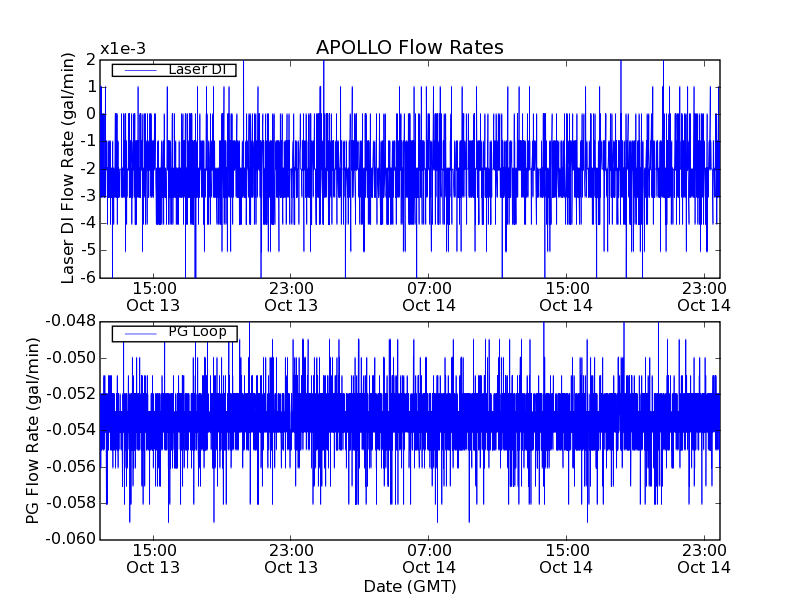The height and width of the screenshot is (600, 800).
Task: Click the bottom plot's 15:00 Oct 13 tick label
Action: [153, 559]
